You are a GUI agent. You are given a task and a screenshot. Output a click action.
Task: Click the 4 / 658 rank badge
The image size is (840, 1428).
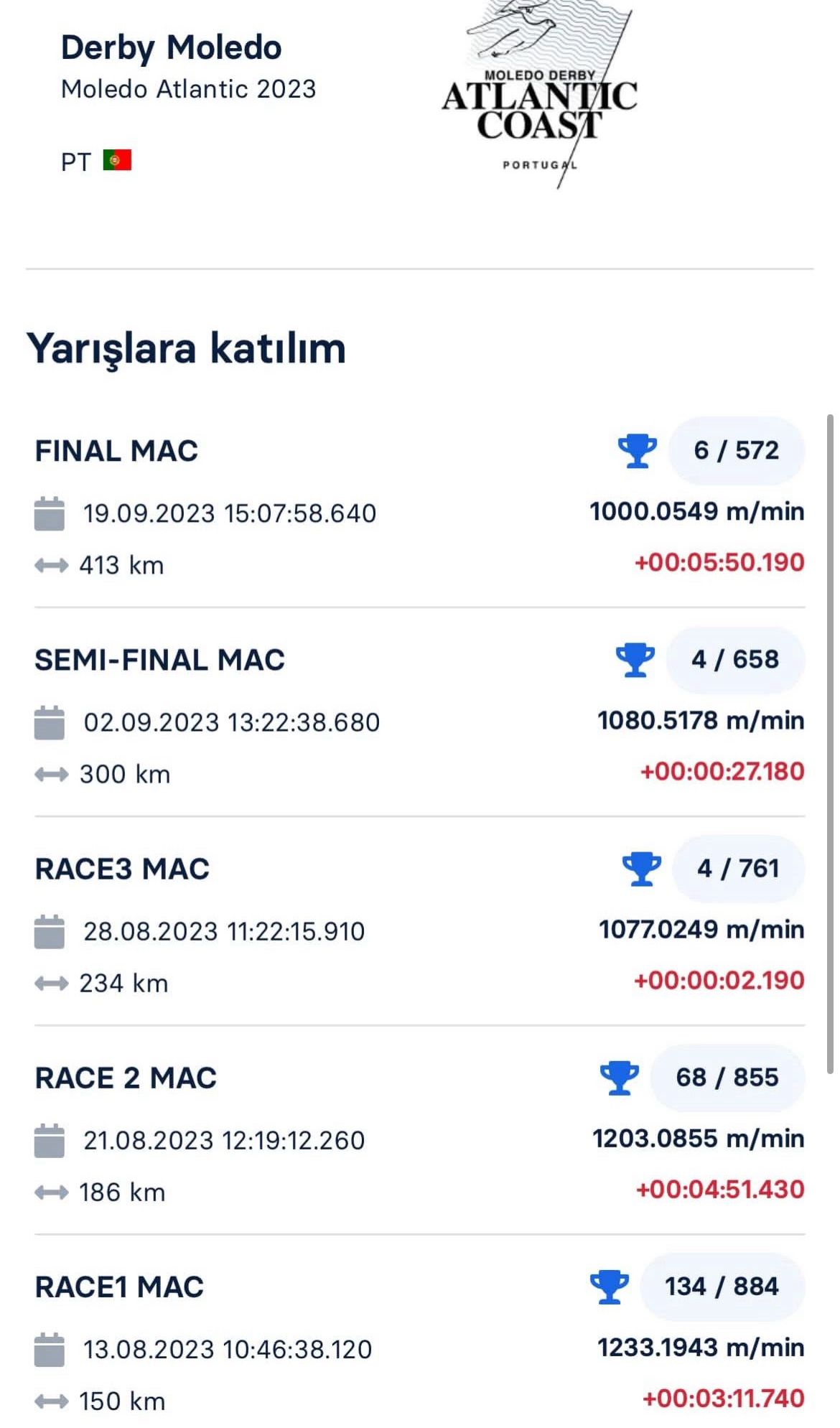[x=735, y=660]
